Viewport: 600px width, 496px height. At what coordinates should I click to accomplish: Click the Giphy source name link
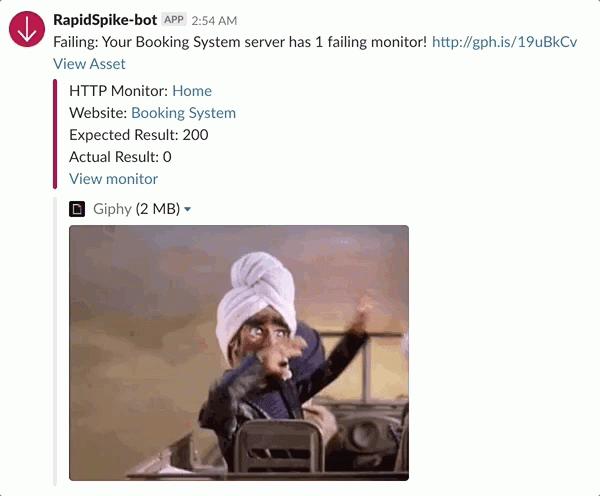112,209
